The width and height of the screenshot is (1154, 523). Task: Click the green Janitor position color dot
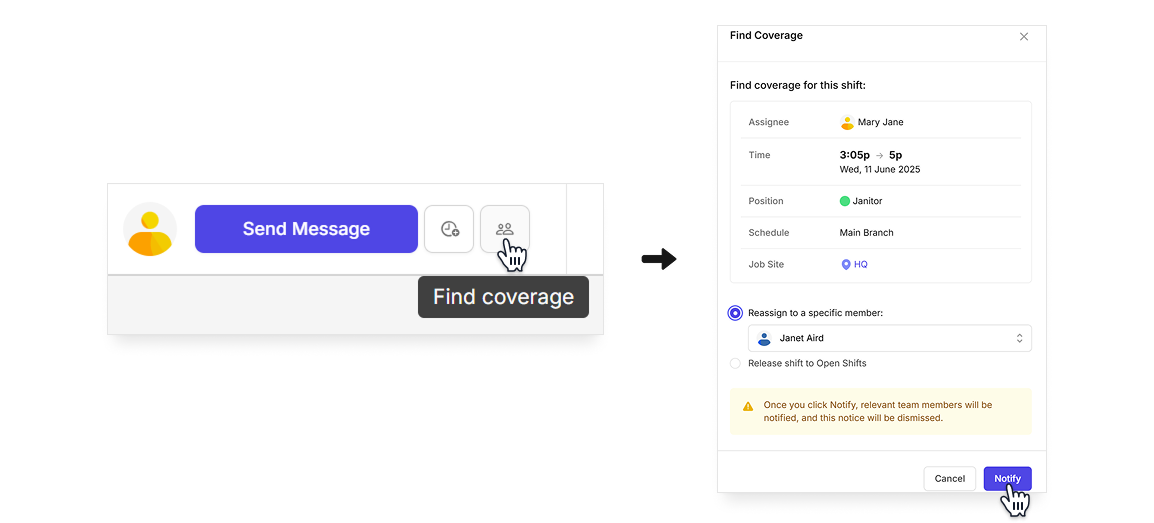click(845, 201)
